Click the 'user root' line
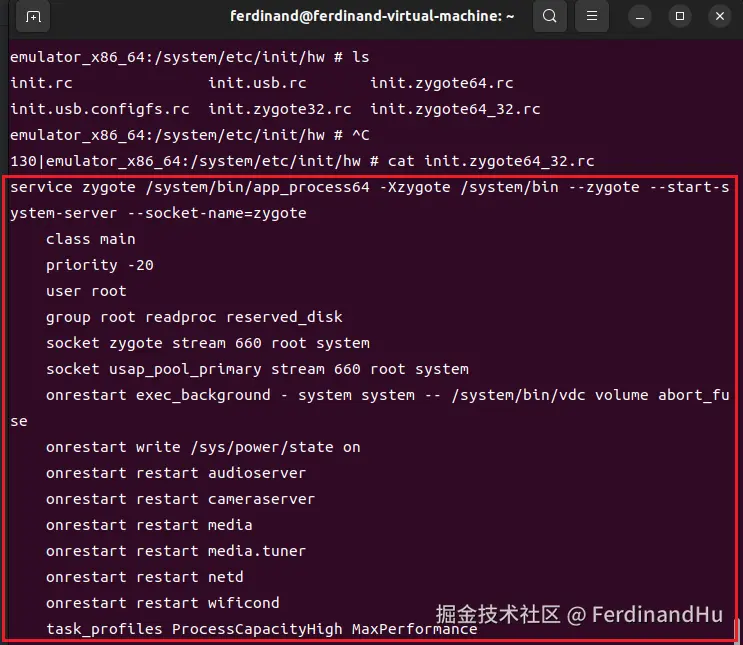The height and width of the screenshot is (645, 743). pos(86,291)
